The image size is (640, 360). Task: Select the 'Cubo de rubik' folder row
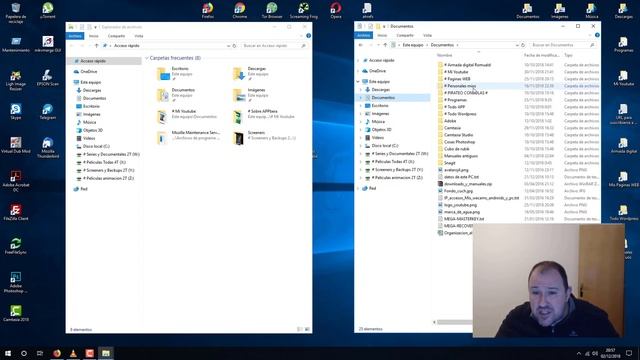[518, 149]
